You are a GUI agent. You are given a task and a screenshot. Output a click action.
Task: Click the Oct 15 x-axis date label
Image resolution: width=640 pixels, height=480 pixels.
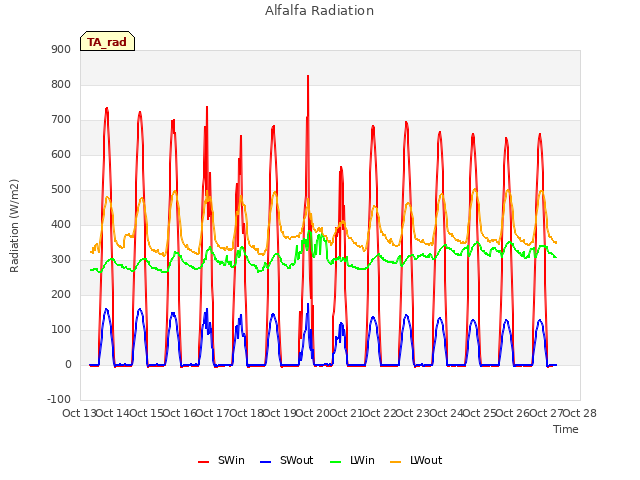pos(146,413)
